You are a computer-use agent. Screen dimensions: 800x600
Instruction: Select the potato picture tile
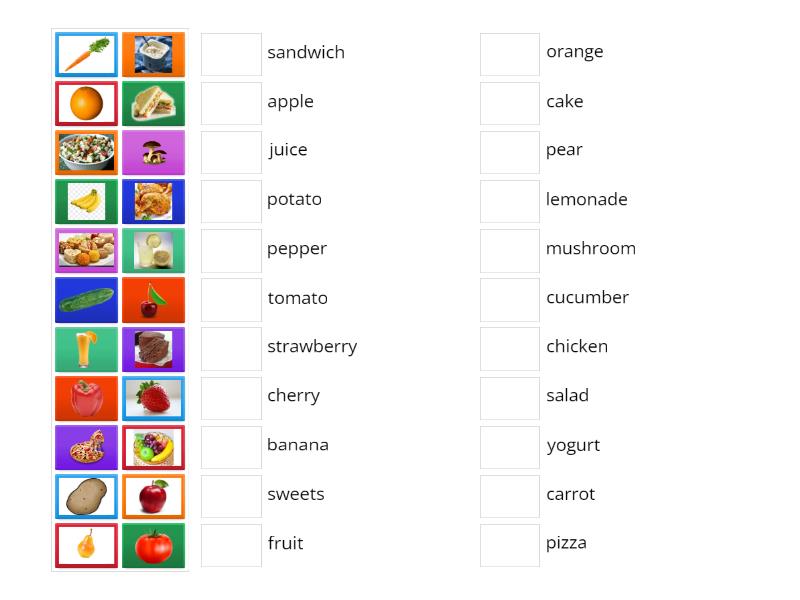(x=86, y=496)
